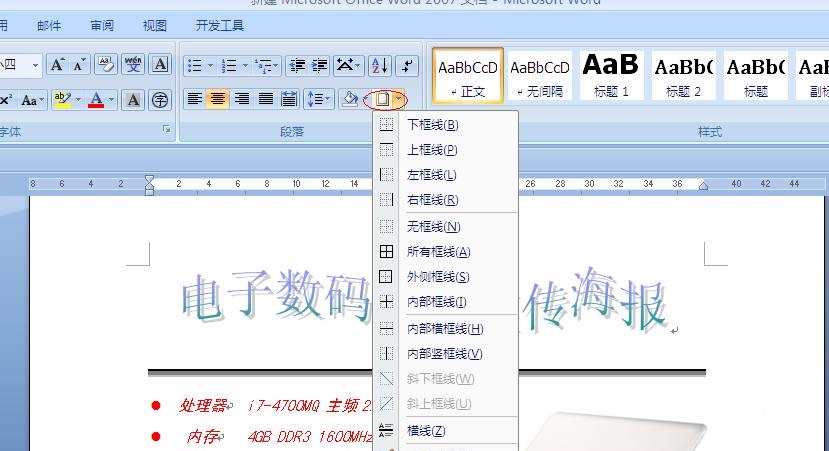Image resolution: width=829 pixels, height=451 pixels.
Task: Open the Font dialog launcher
Action: coord(167,129)
